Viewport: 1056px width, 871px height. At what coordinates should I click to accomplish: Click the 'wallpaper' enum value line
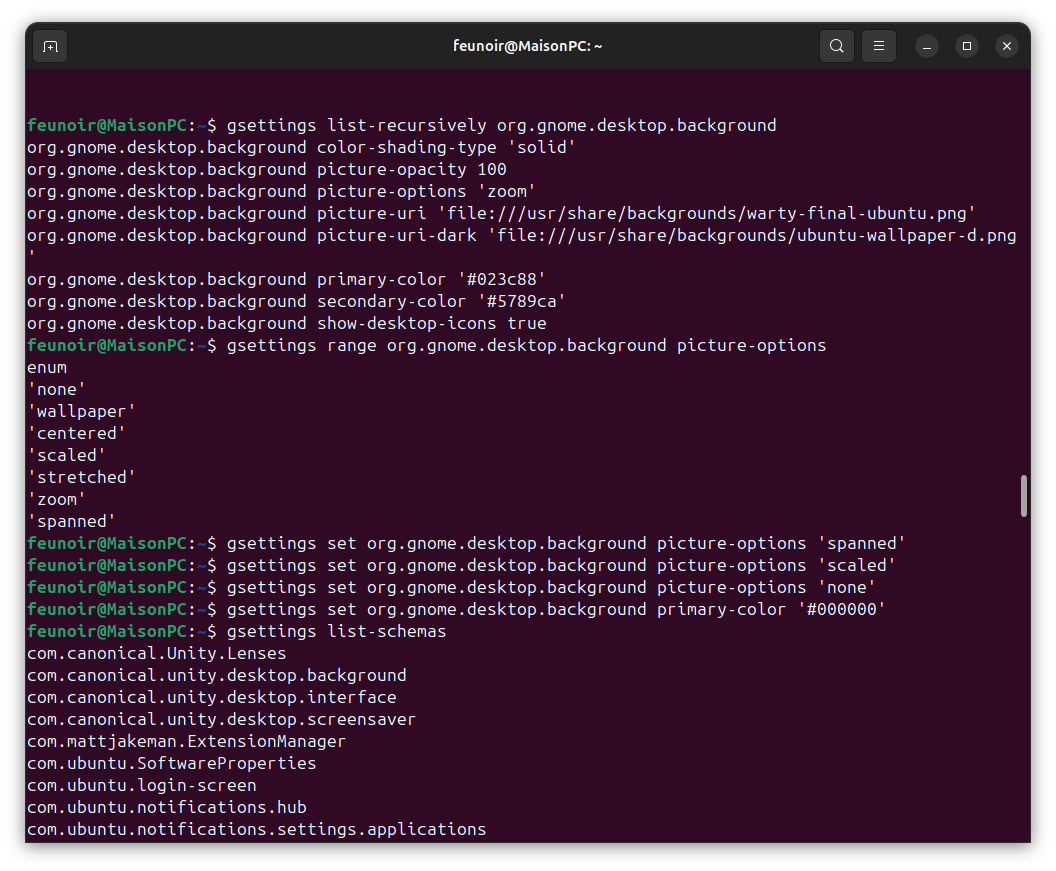(81, 411)
